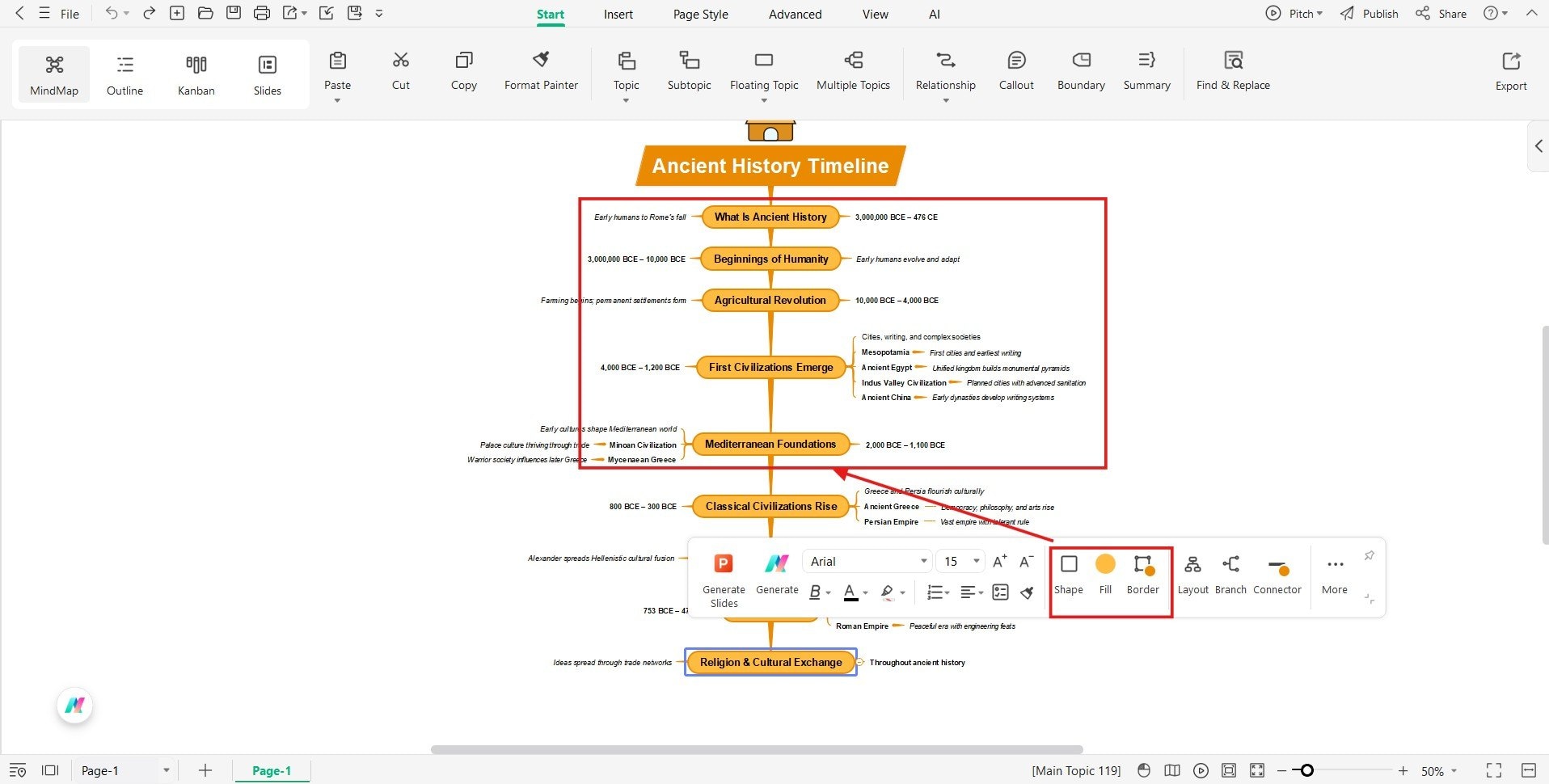Select the Floating Topic tool
1549x784 pixels.
[762, 71]
